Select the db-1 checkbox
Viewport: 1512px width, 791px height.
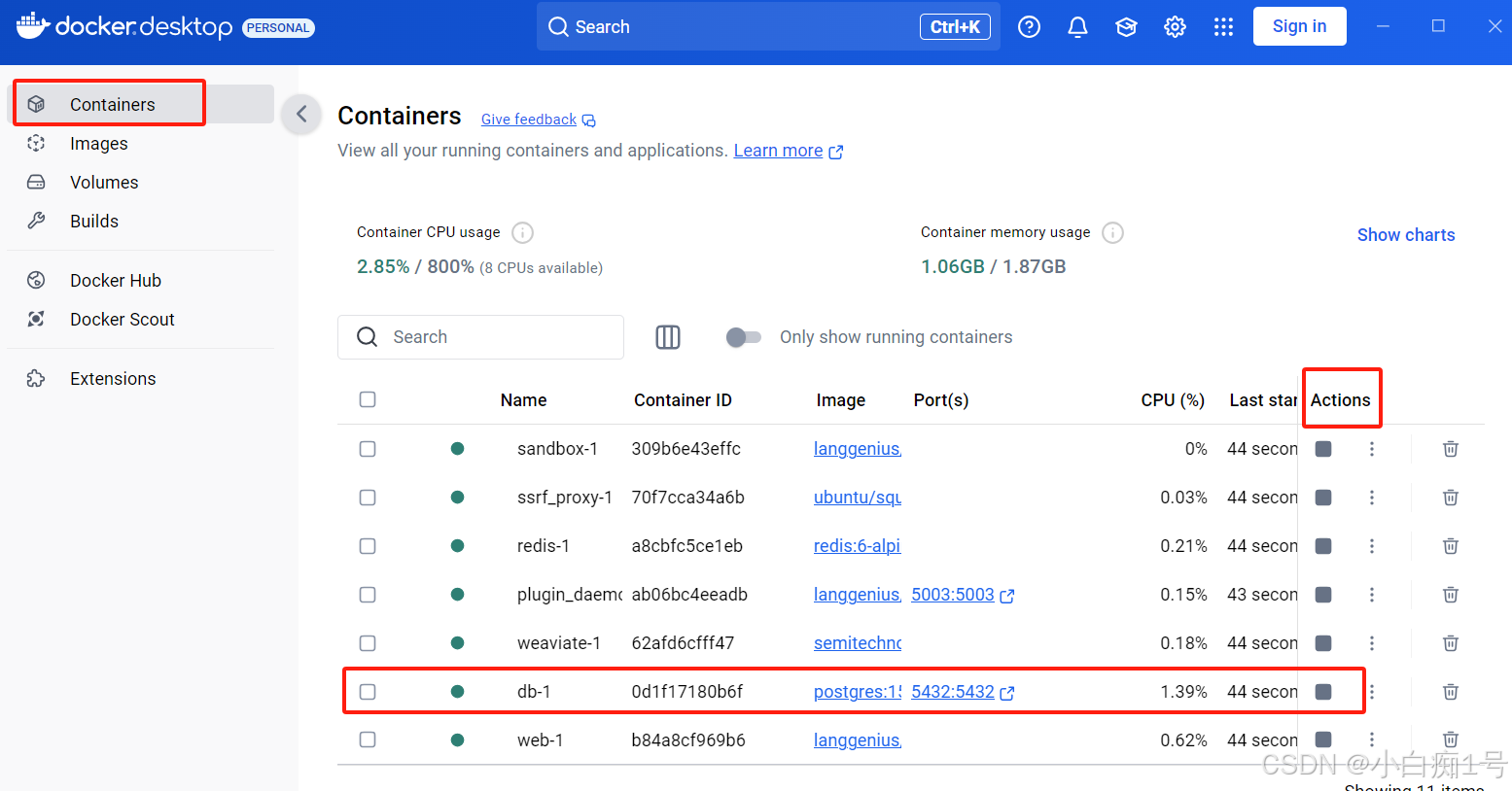pyautogui.click(x=368, y=692)
